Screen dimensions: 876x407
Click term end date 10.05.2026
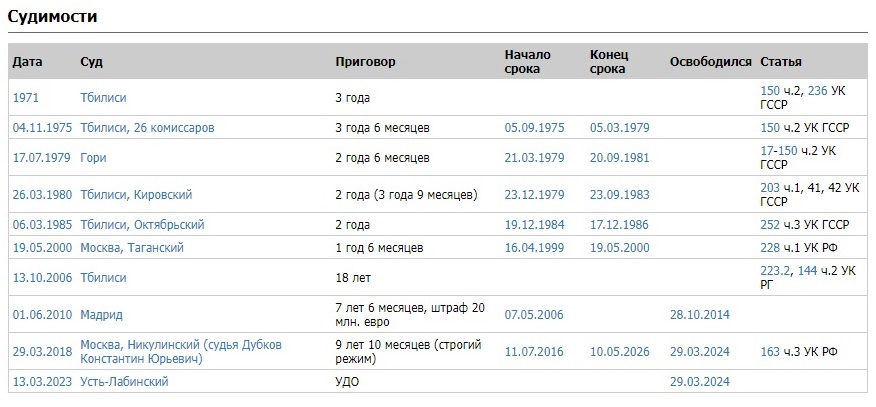(x=620, y=352)
